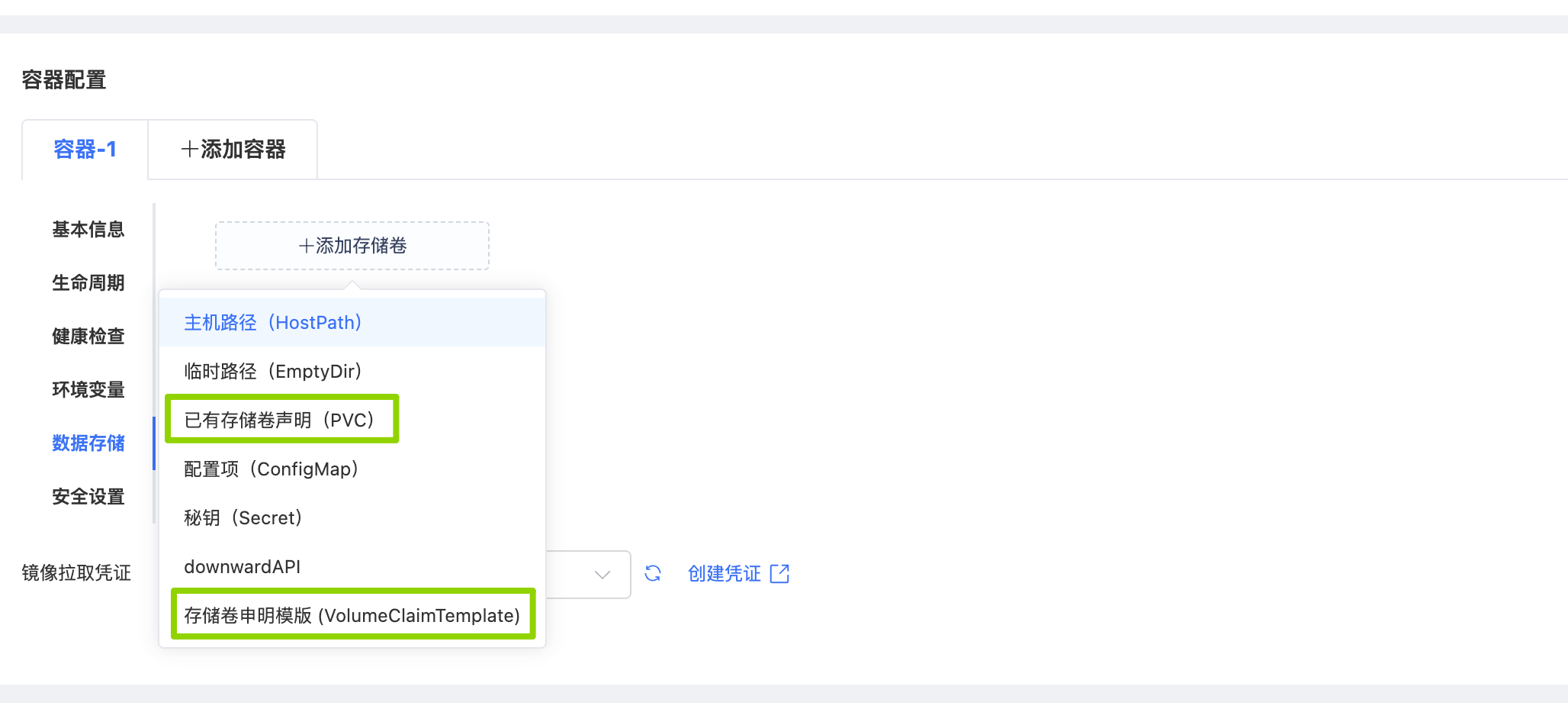This screenshot has height=725, width=1568.
Task: Choose 临时路径 (EmptyDir) from the list
Action: pos(273,372)
